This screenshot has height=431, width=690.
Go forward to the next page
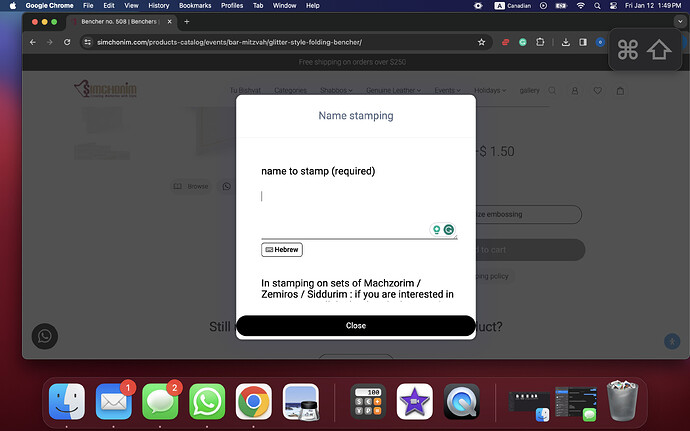click(50, 42)
